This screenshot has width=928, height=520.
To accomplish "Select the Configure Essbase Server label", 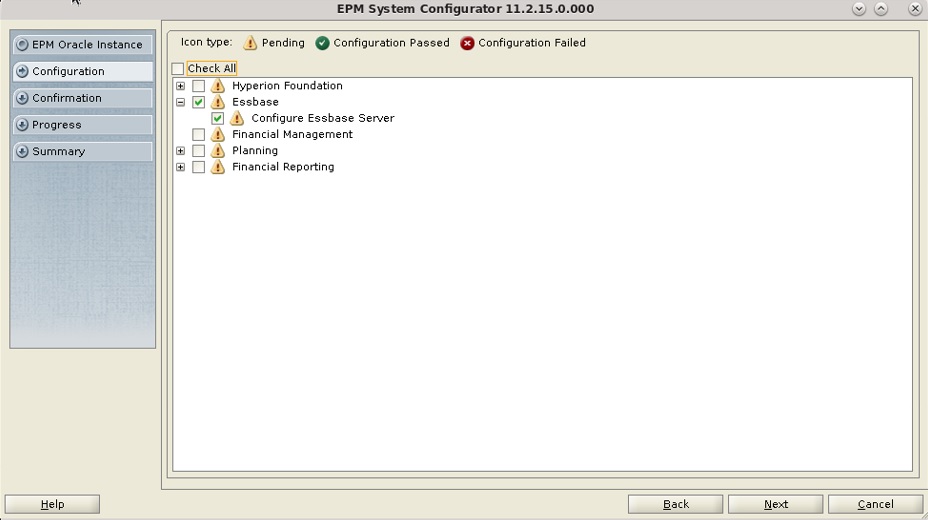I will tap(323, 118).
